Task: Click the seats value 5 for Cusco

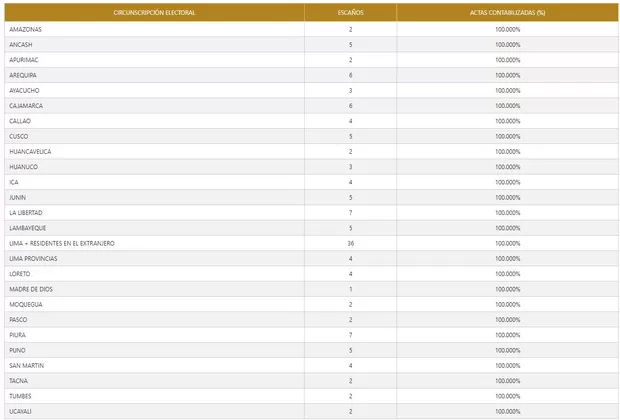Action: (350, 136)
